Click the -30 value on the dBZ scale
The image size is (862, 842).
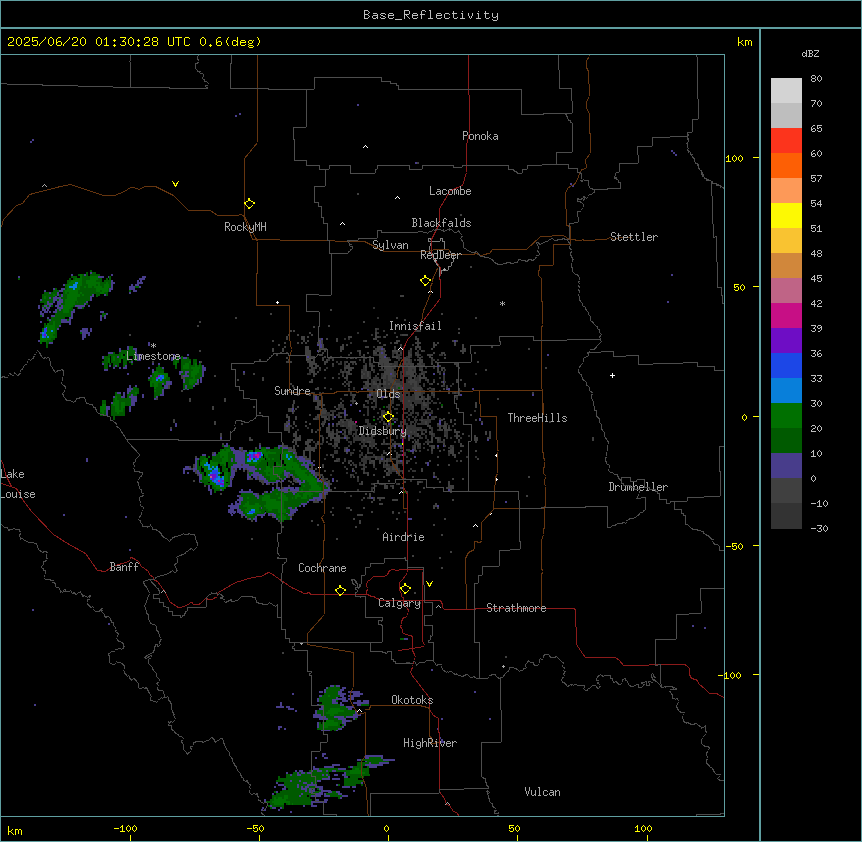(x=819, y=528)
